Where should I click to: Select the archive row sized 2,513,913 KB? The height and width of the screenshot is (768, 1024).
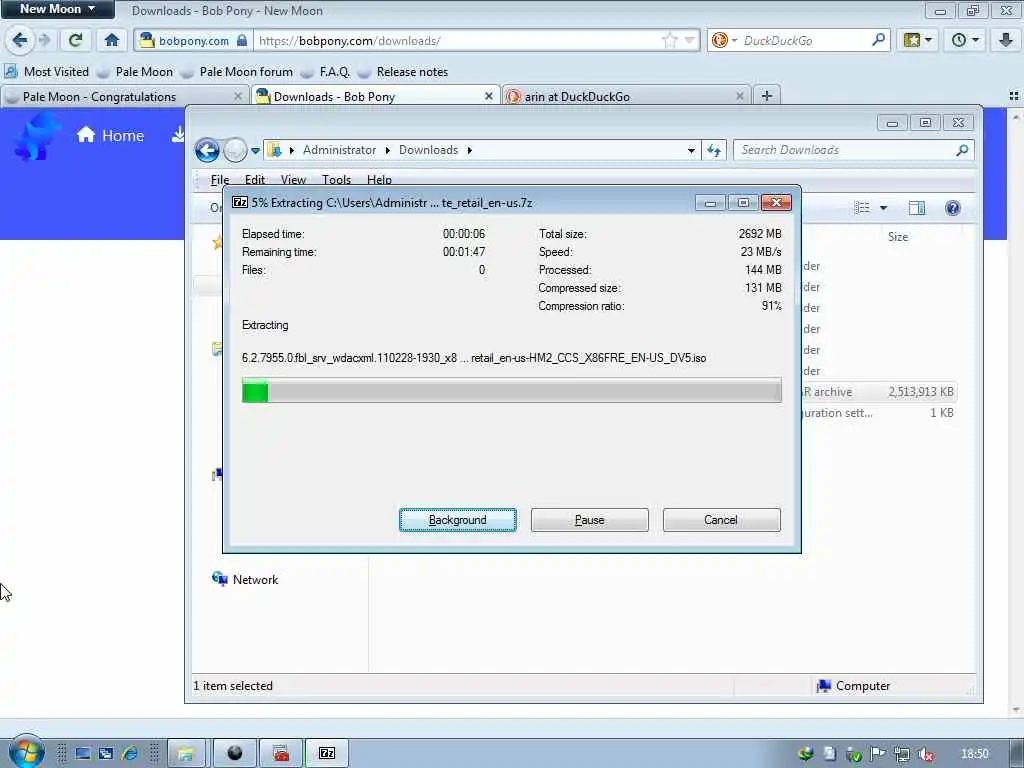click(878, 392)
